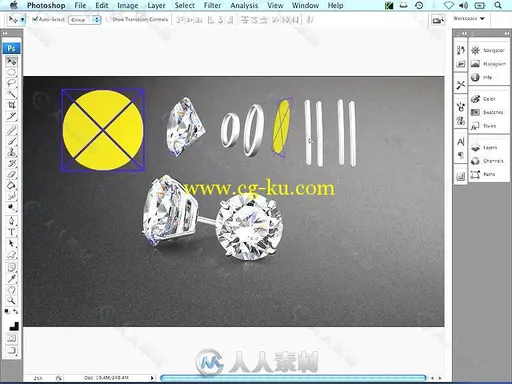
Task: Select the Healing Brush tool
Action: tap(11, 130)
